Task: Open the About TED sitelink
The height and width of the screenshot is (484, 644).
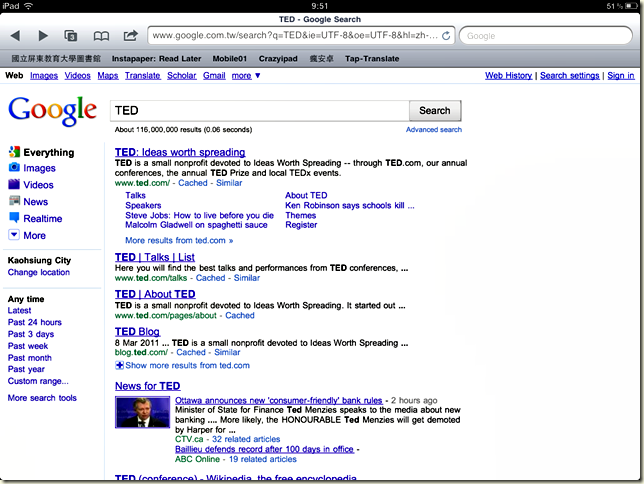Action: 306,195
